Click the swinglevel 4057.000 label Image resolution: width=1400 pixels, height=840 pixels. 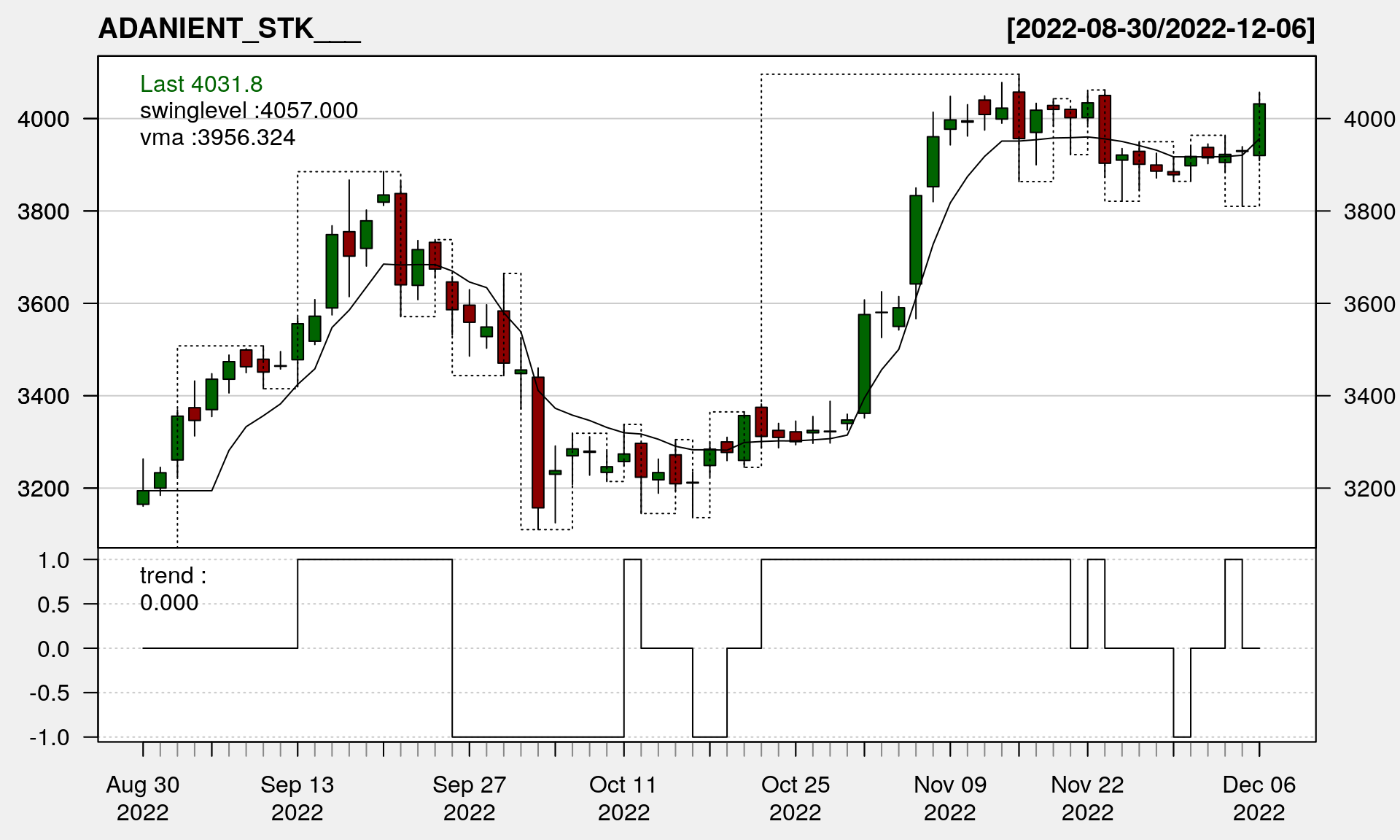(249, 111)
